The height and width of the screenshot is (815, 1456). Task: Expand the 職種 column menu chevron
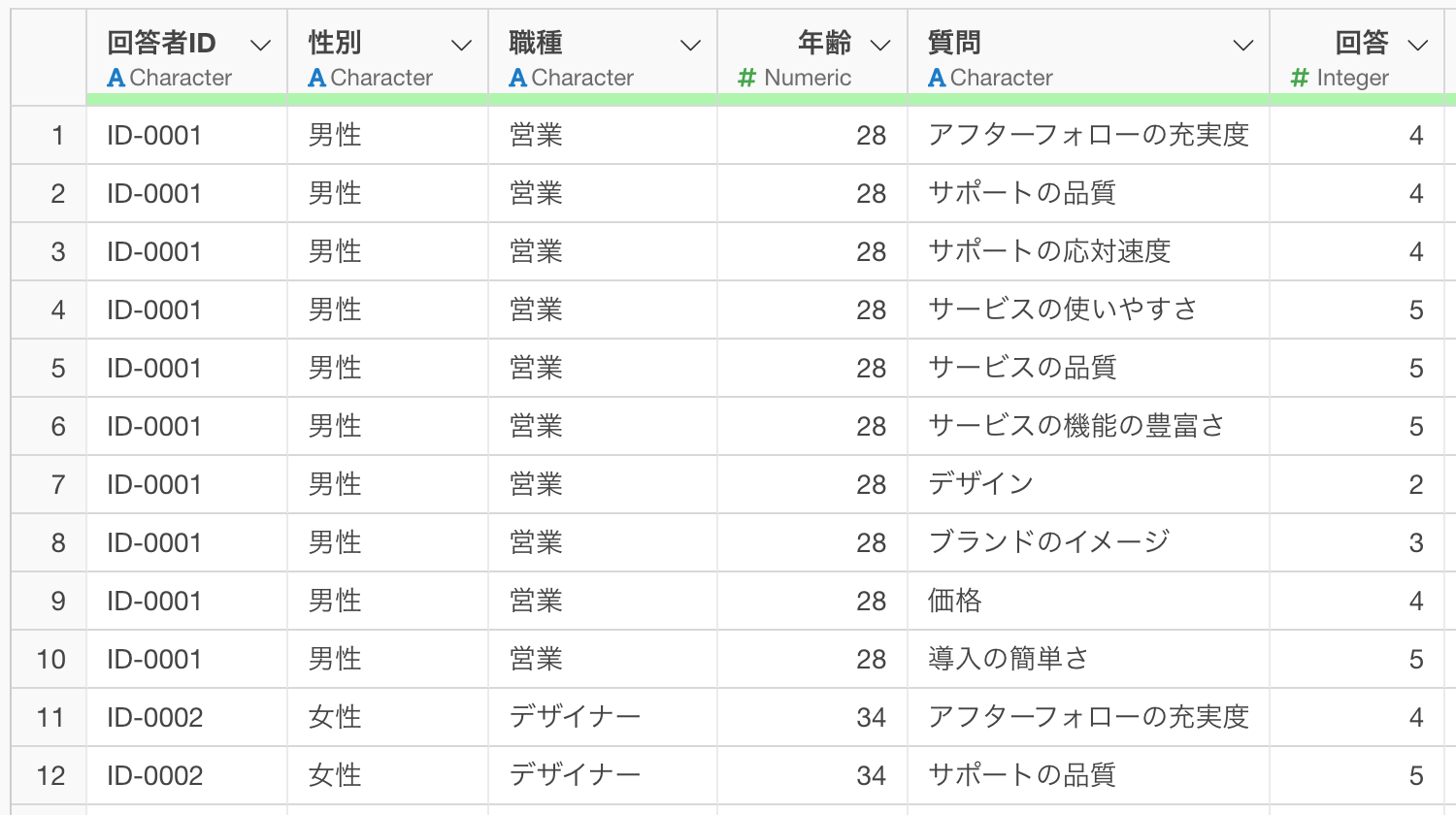(x=690, y=45)
